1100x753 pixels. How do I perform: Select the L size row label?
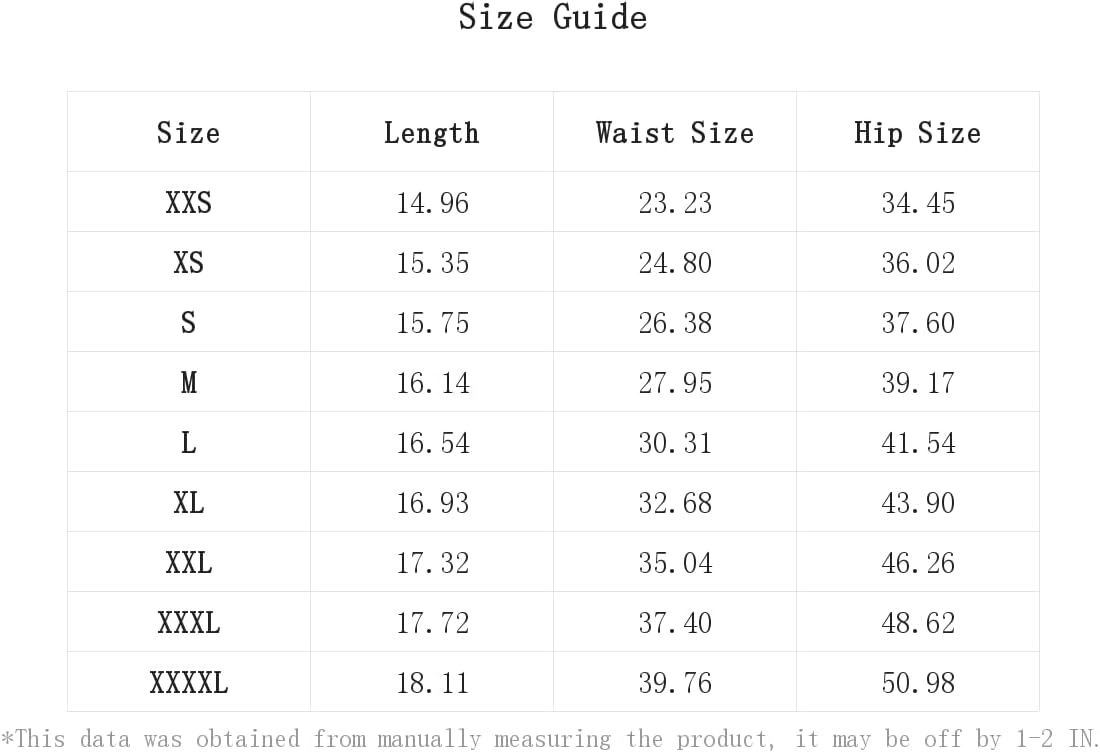[188, 443]
